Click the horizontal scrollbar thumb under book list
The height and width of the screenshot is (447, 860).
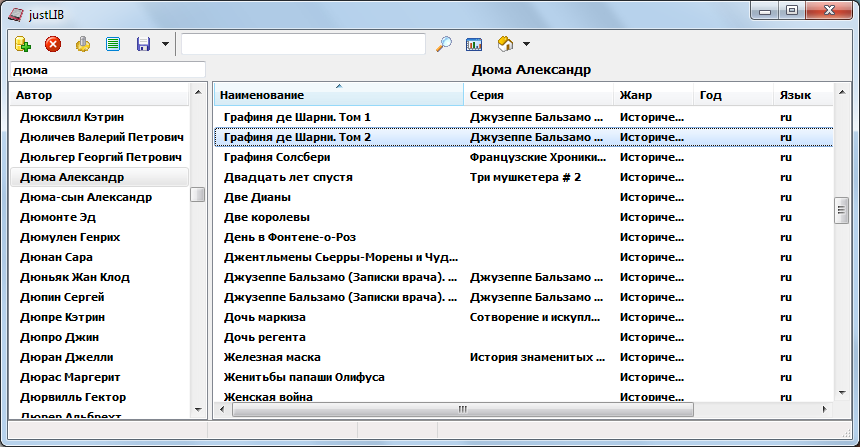tap(462, 409)
